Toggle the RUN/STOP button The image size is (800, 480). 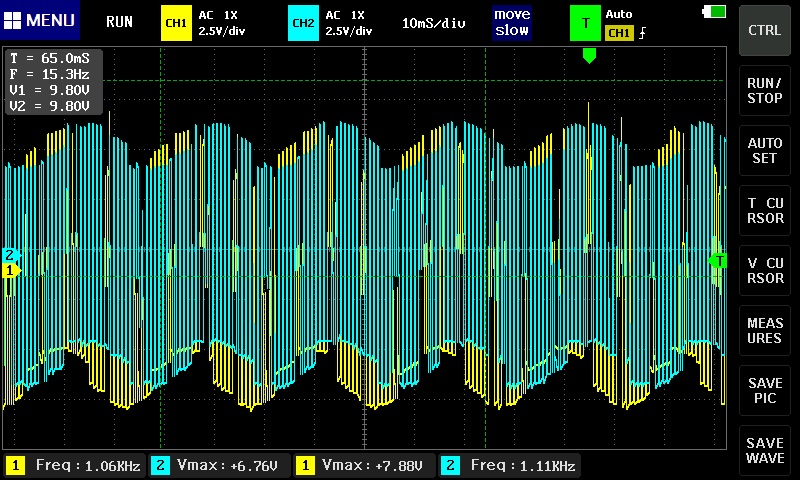tap(765, 89)
